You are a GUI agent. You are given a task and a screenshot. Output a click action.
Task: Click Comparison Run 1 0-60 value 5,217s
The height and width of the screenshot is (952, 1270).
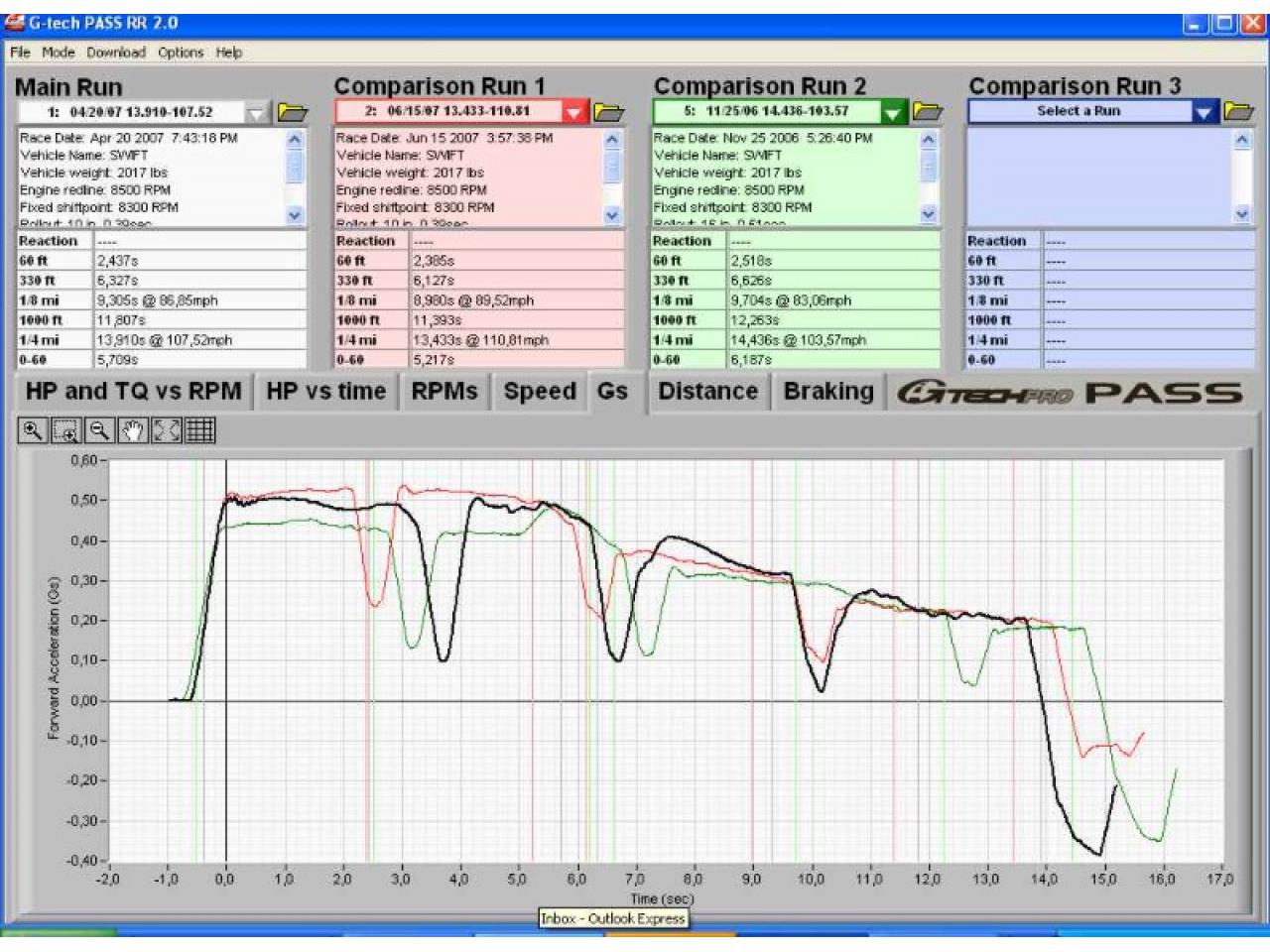tap(434, 360)
